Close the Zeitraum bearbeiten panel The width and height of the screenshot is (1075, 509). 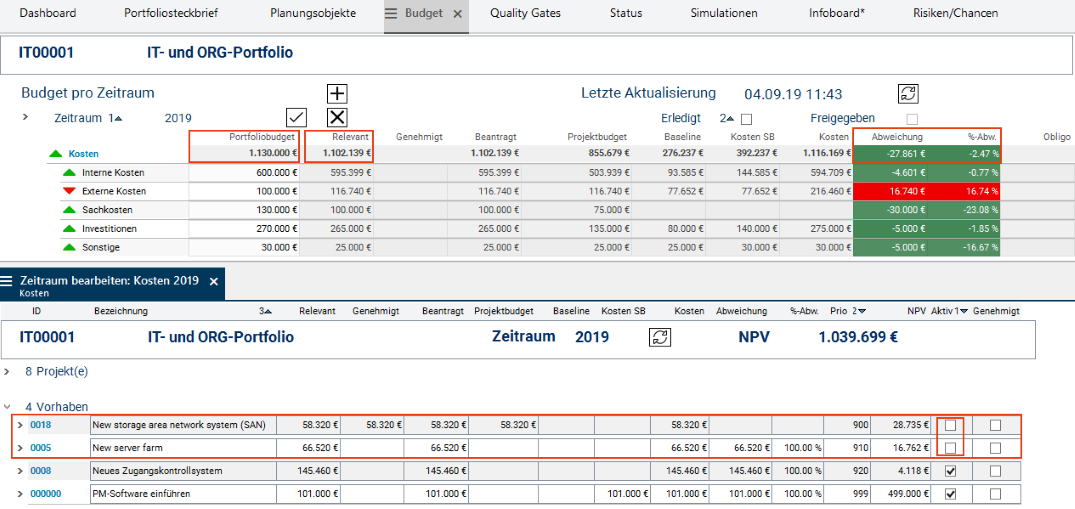(x=213, y=282)
